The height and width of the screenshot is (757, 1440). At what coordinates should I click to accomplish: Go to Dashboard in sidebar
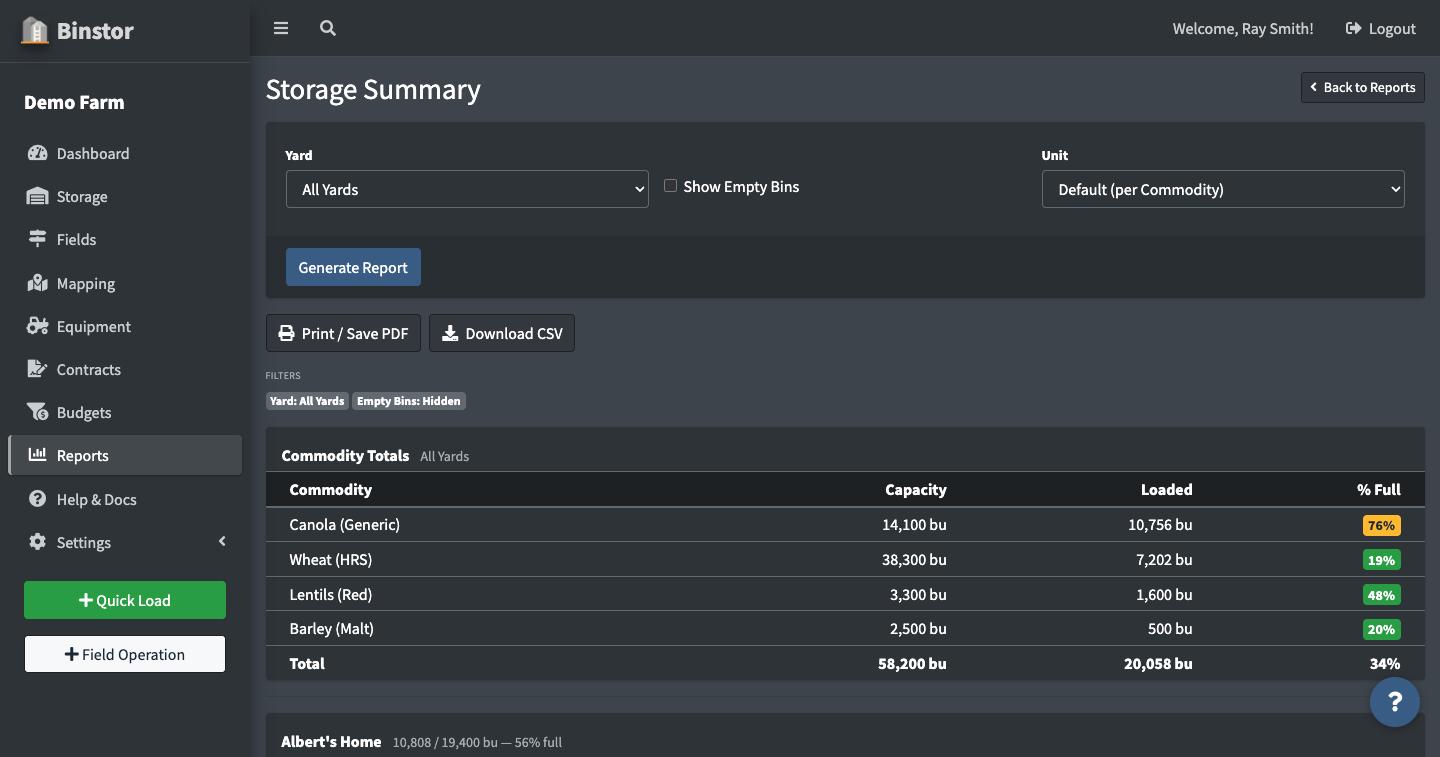(x=125, y=153)
